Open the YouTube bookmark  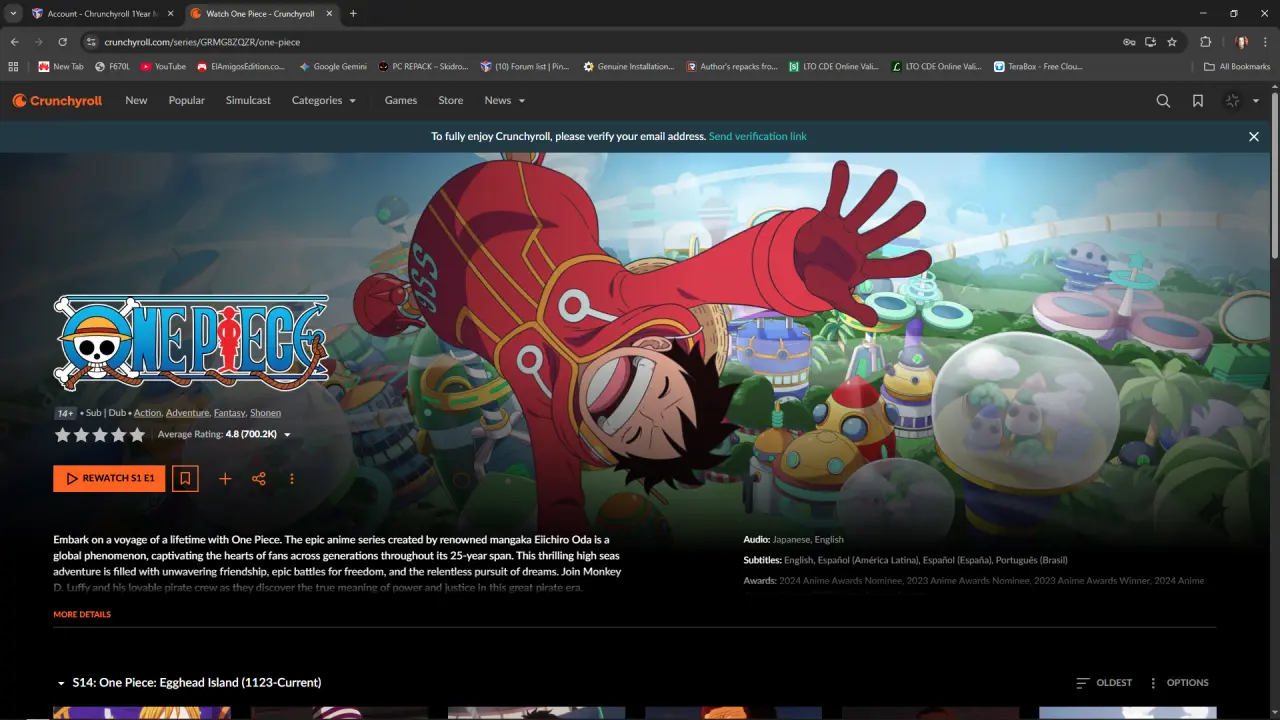(163, 67)
